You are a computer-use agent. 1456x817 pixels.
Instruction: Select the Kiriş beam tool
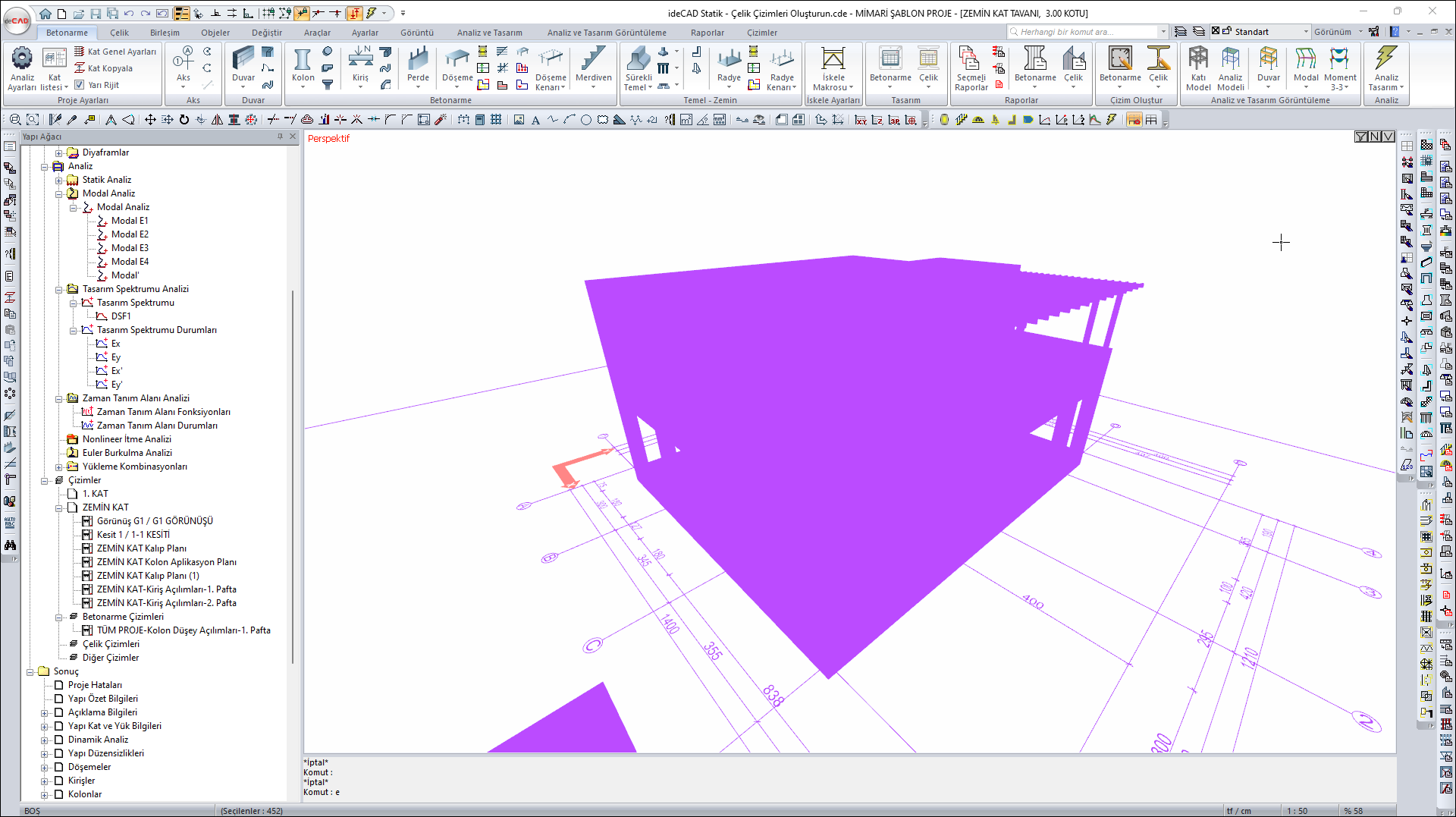tap(360, 61)
